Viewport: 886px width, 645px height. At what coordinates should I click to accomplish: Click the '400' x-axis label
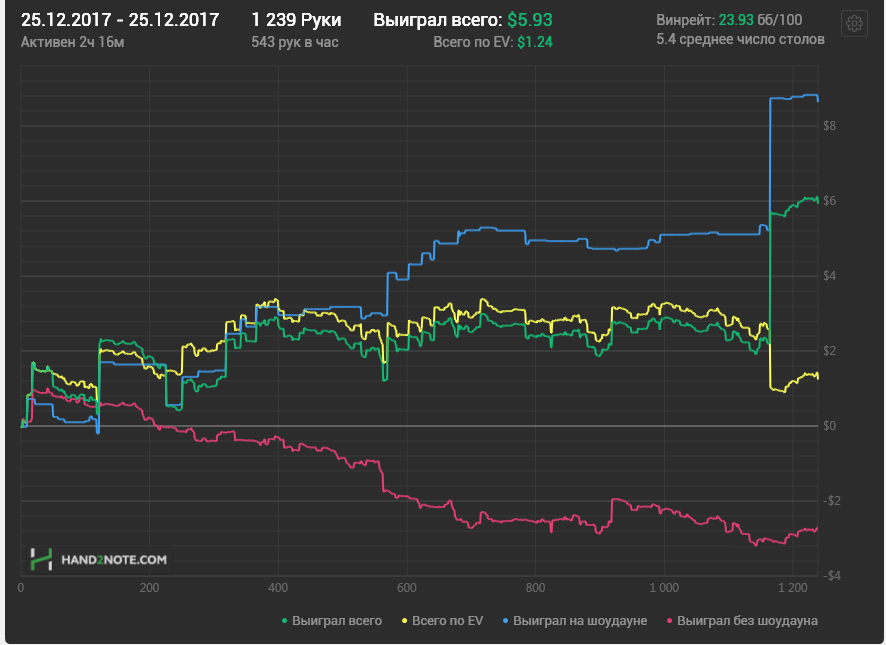[x=278, y=588]
